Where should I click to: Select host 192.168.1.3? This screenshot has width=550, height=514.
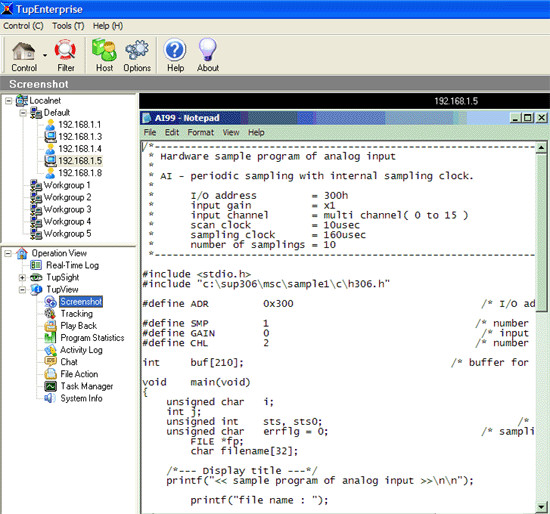(80, 136)
